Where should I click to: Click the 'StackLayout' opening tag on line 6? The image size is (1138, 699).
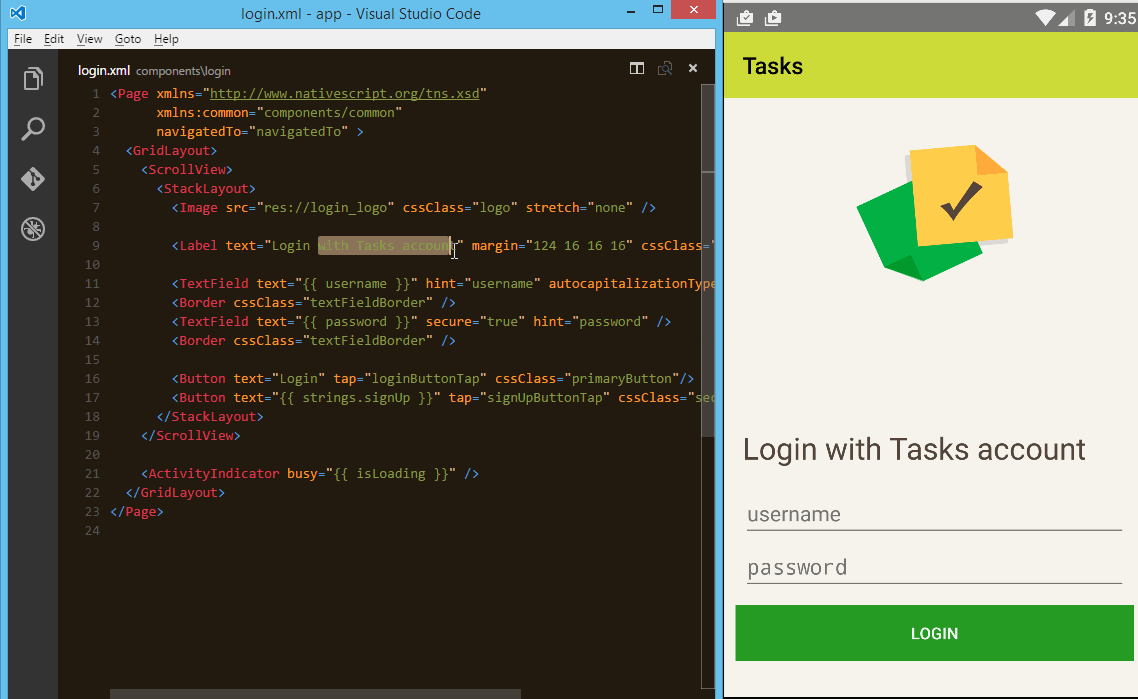[206, 188]
